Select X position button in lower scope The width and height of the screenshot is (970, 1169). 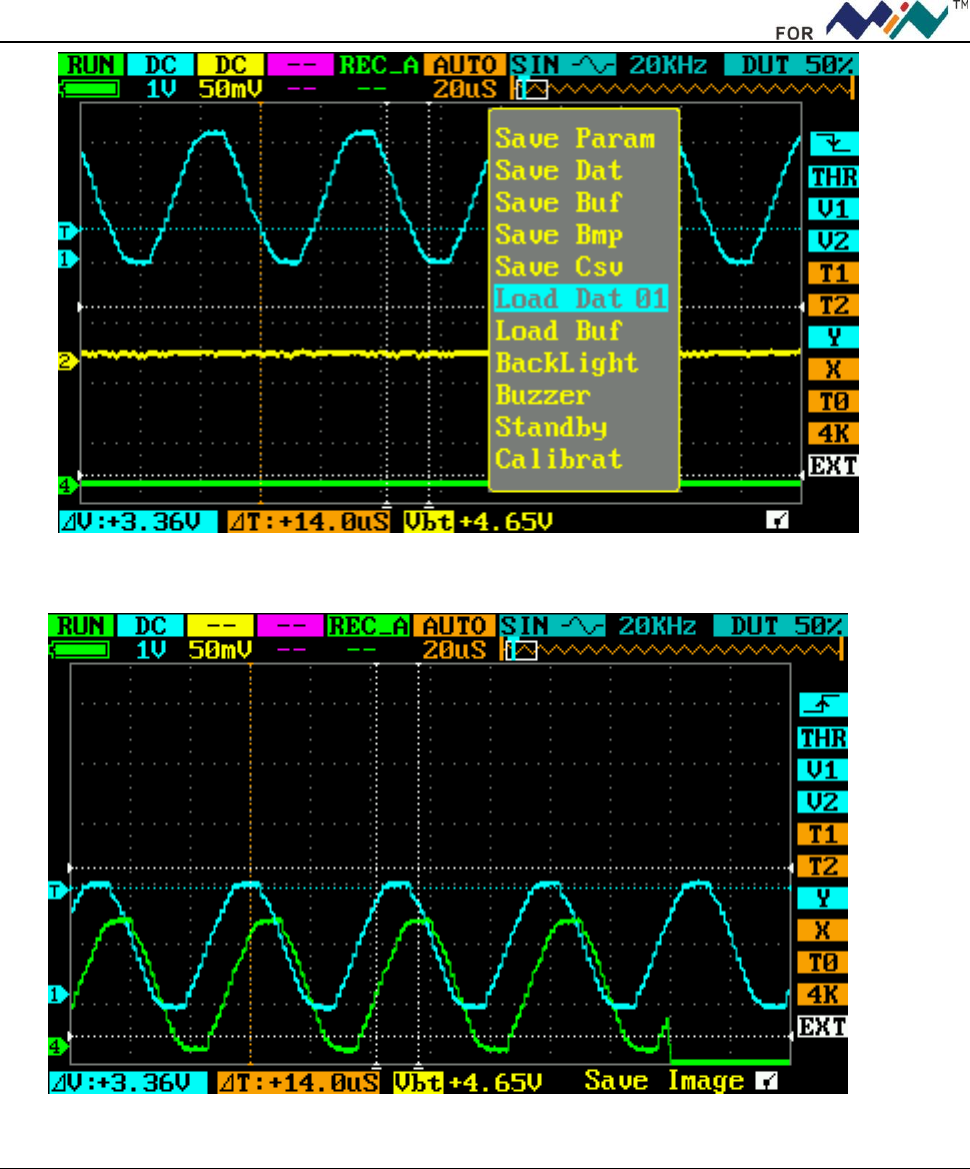coord(823,930)
